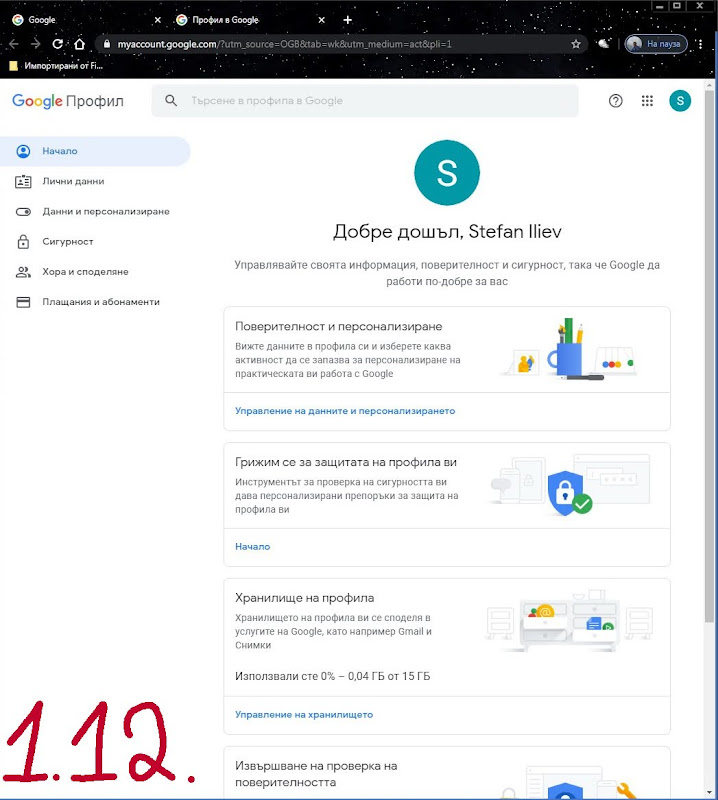This screenshot has height=800, width=718.
Task: Click the storage drawers illustration
Action: pyautogui.click(x=569, y=621)
